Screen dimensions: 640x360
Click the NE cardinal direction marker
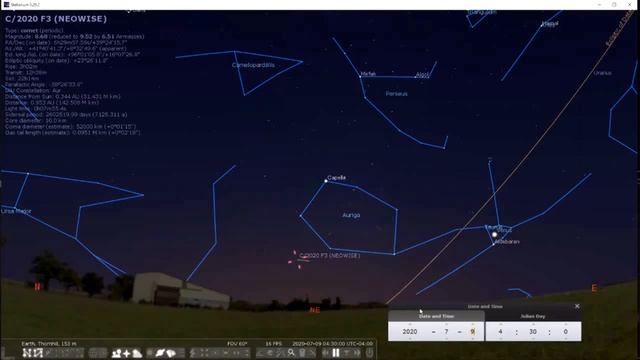[x=314, y=310]
